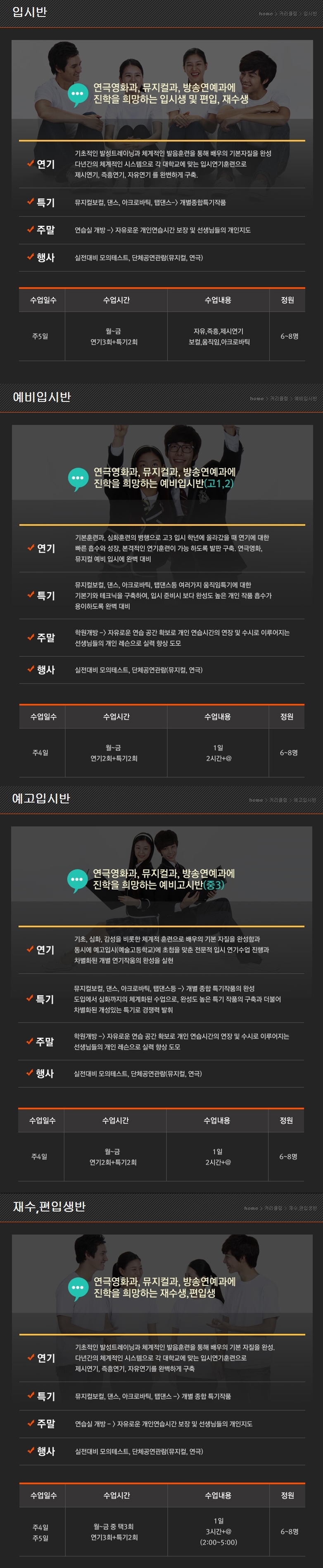323x1568 pixels.
Task: Click the 입시반 section title
Action: [29, 12]
